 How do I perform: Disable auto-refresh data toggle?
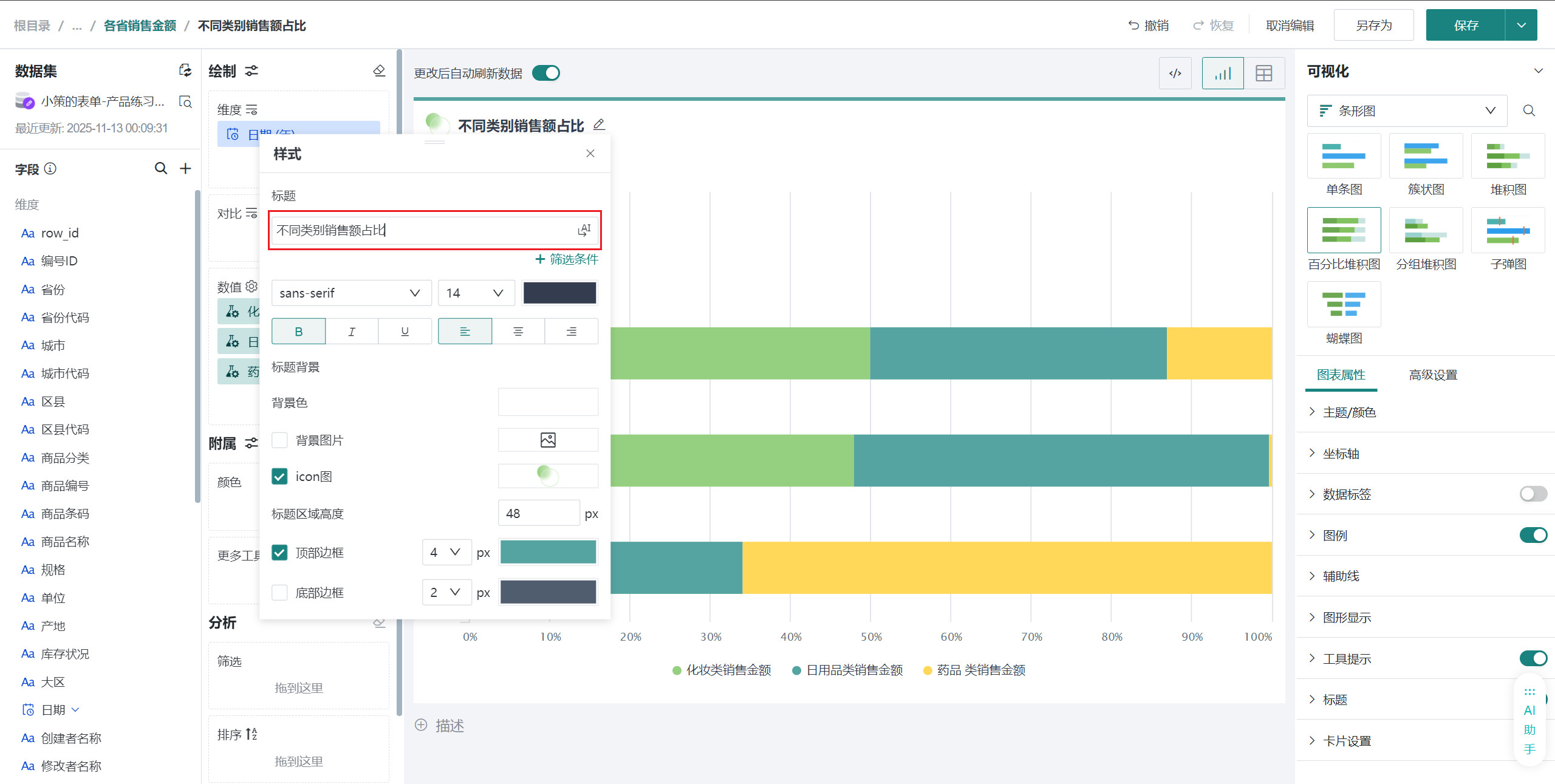(545, 73)
